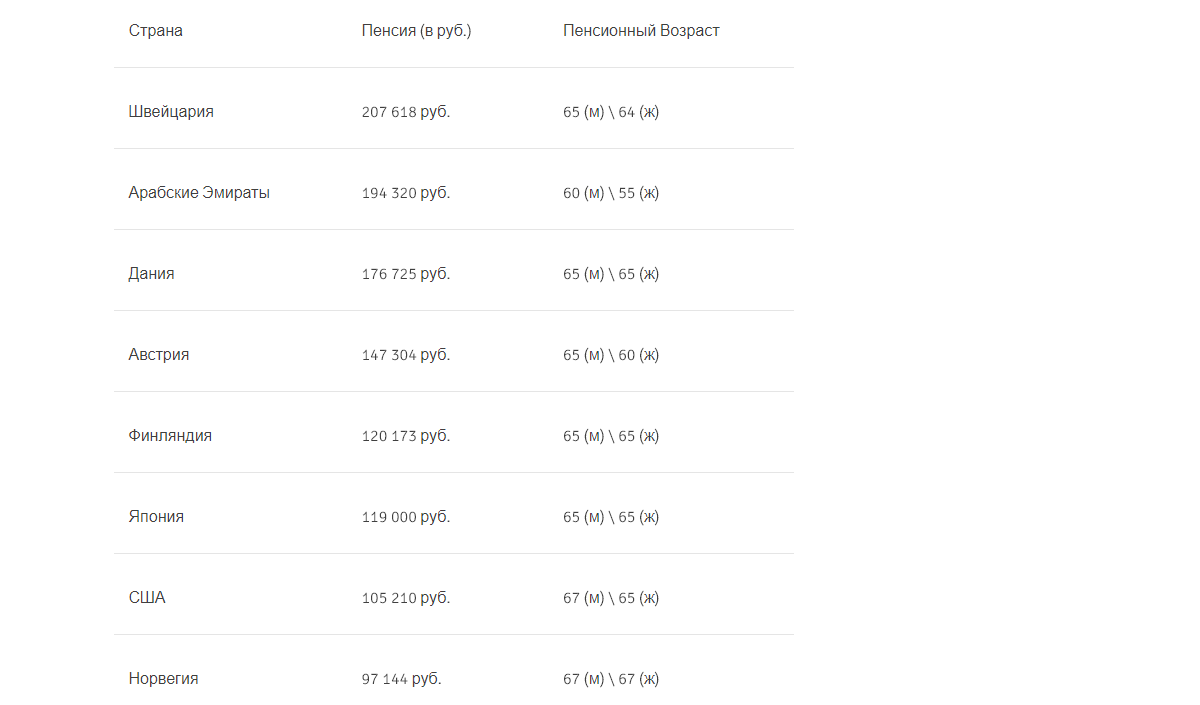Click retirement age 60 (м) \ 55 (ж)
The image size is (1200, 705).
(611, 193)
